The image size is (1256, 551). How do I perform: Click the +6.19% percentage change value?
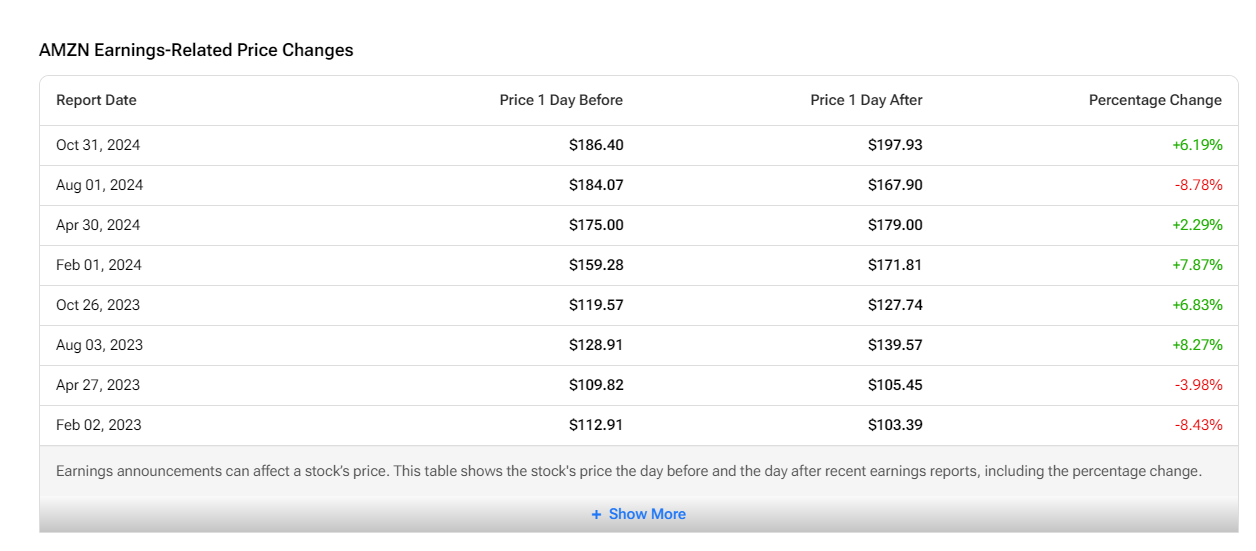click(1197, 145)
